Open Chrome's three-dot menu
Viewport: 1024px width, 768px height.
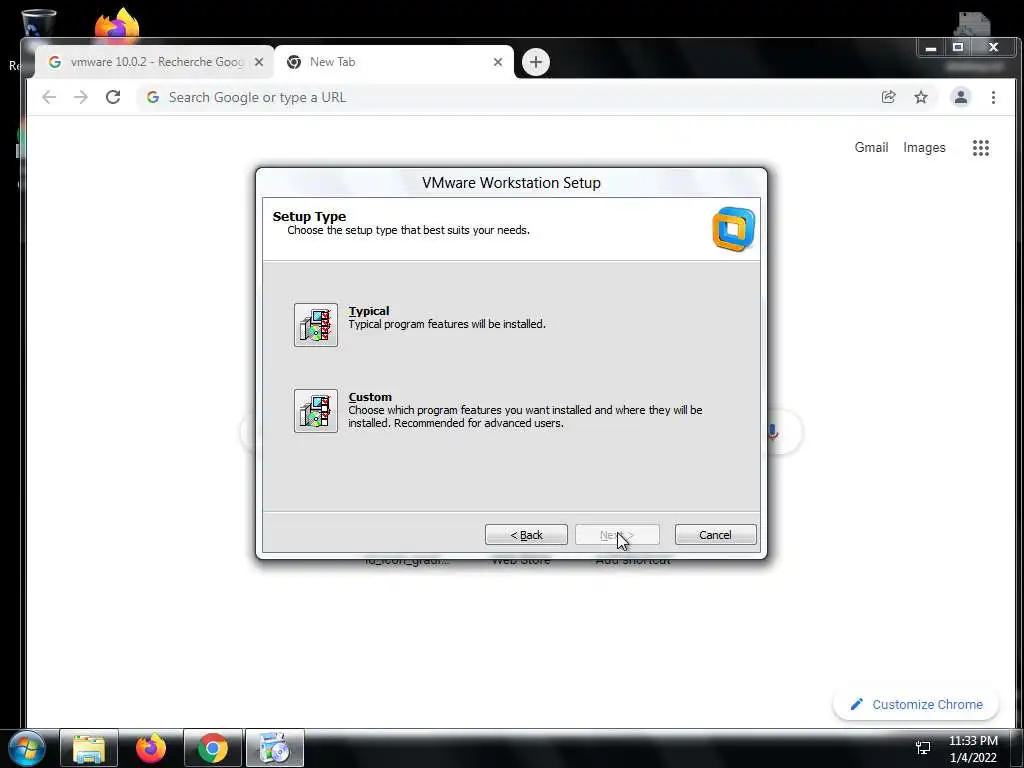click(x=993, y=97)
